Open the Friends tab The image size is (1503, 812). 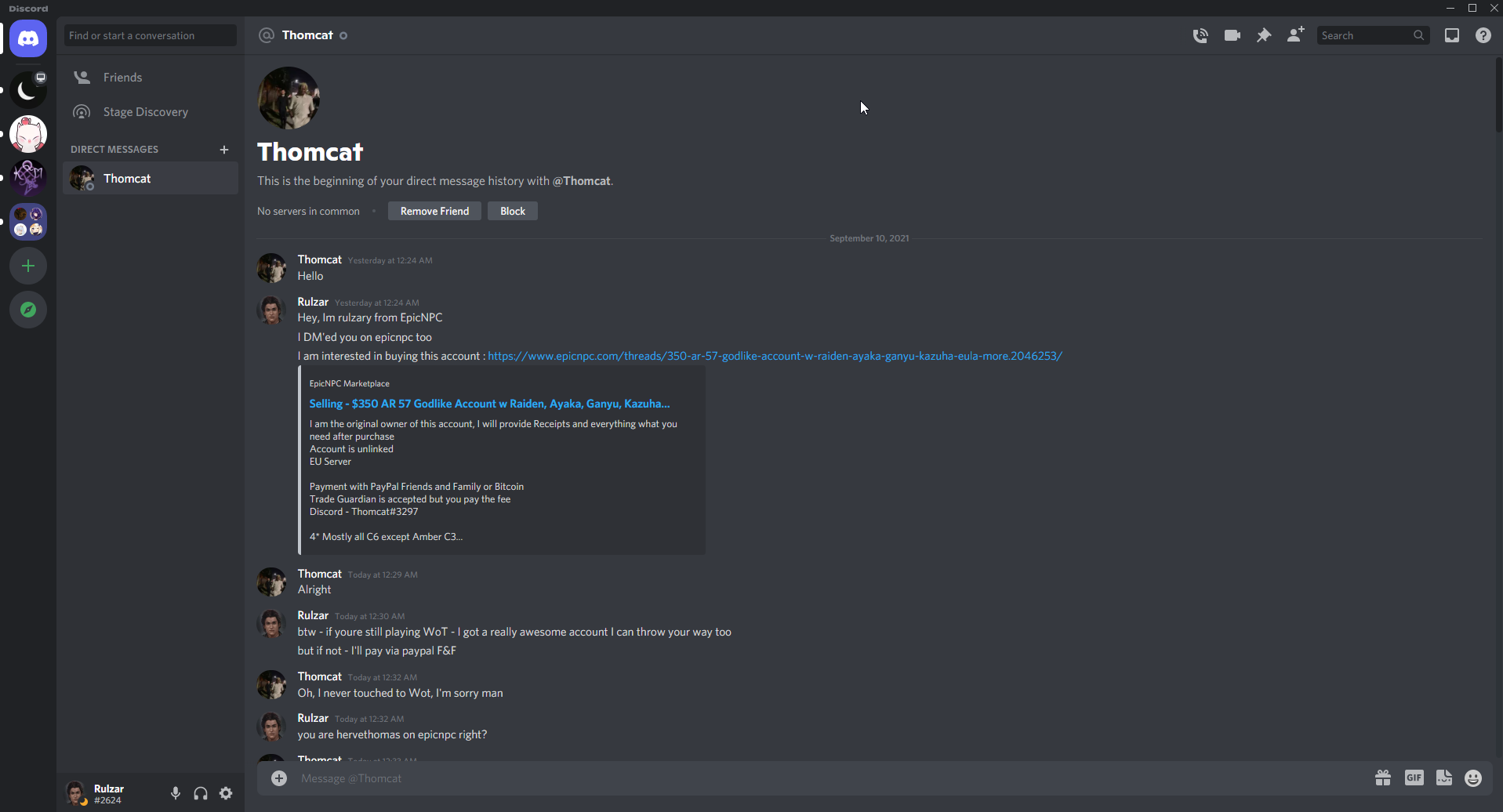[x=151, y=78]
